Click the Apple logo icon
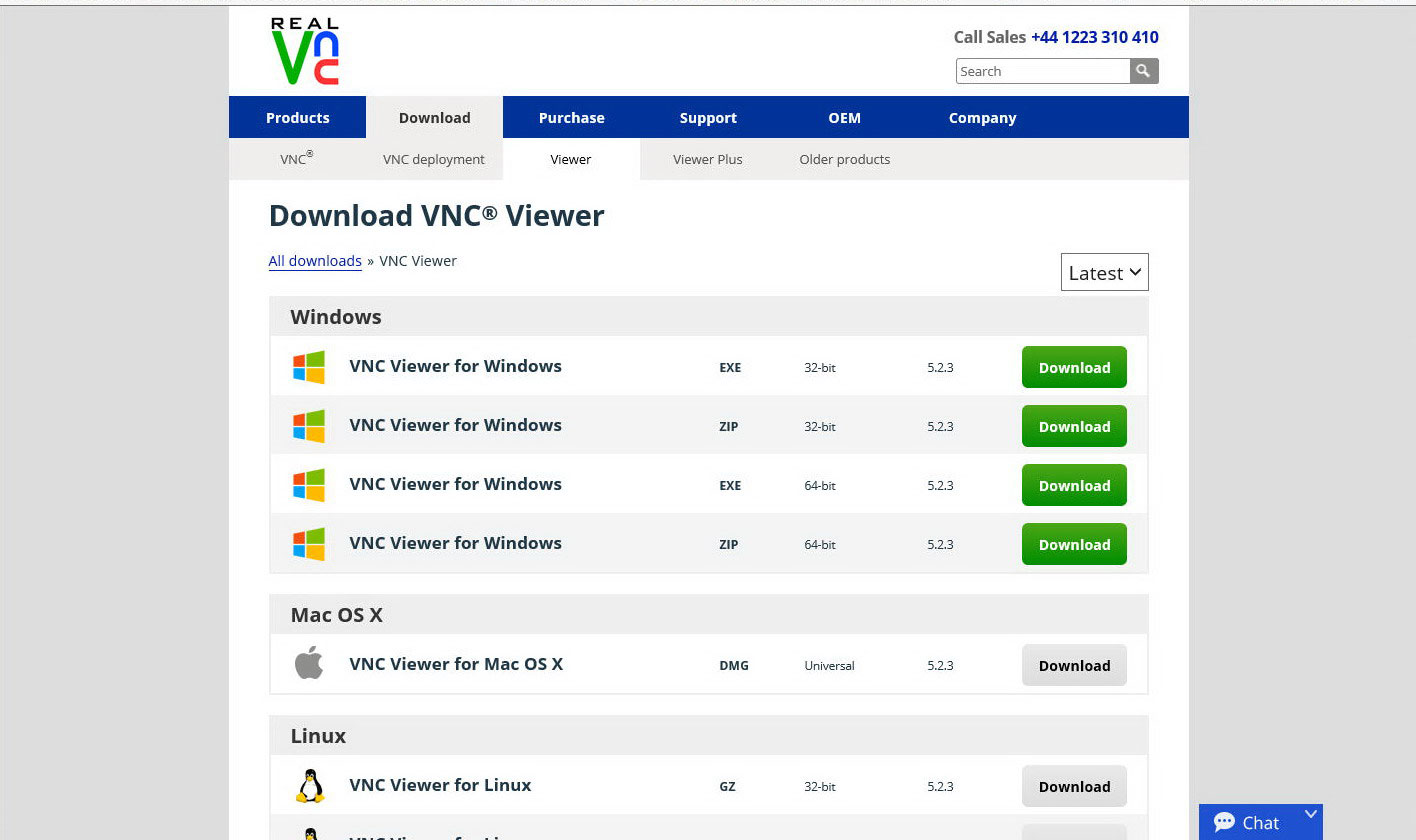1416x840 pixels. click(309, 663)
